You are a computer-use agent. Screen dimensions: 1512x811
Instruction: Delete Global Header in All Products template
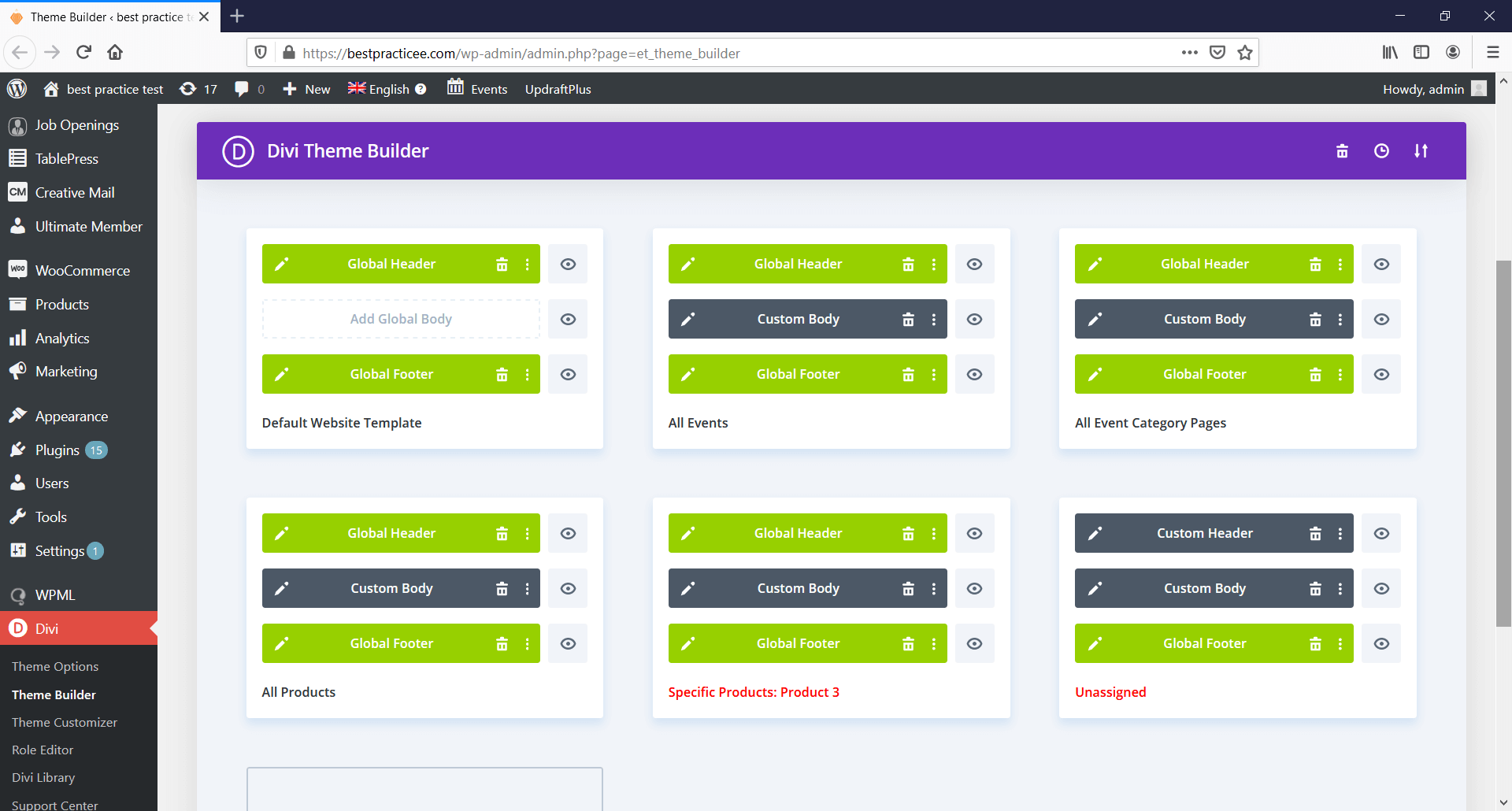pos(502,534)
